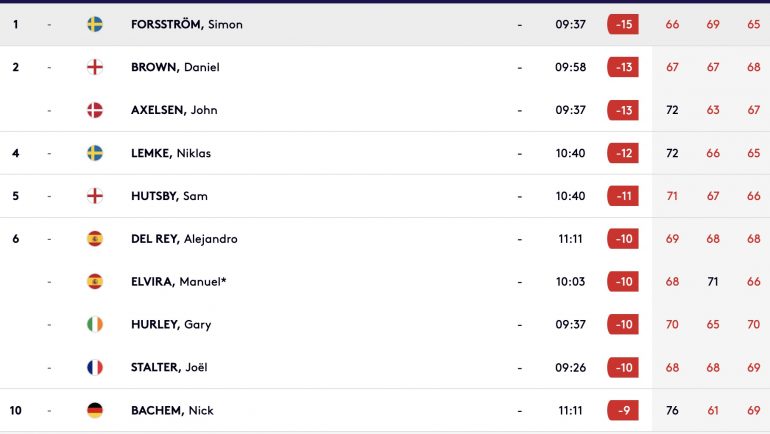
Task: Select AXELSEN, John name
Action: [x=174, y=110]
